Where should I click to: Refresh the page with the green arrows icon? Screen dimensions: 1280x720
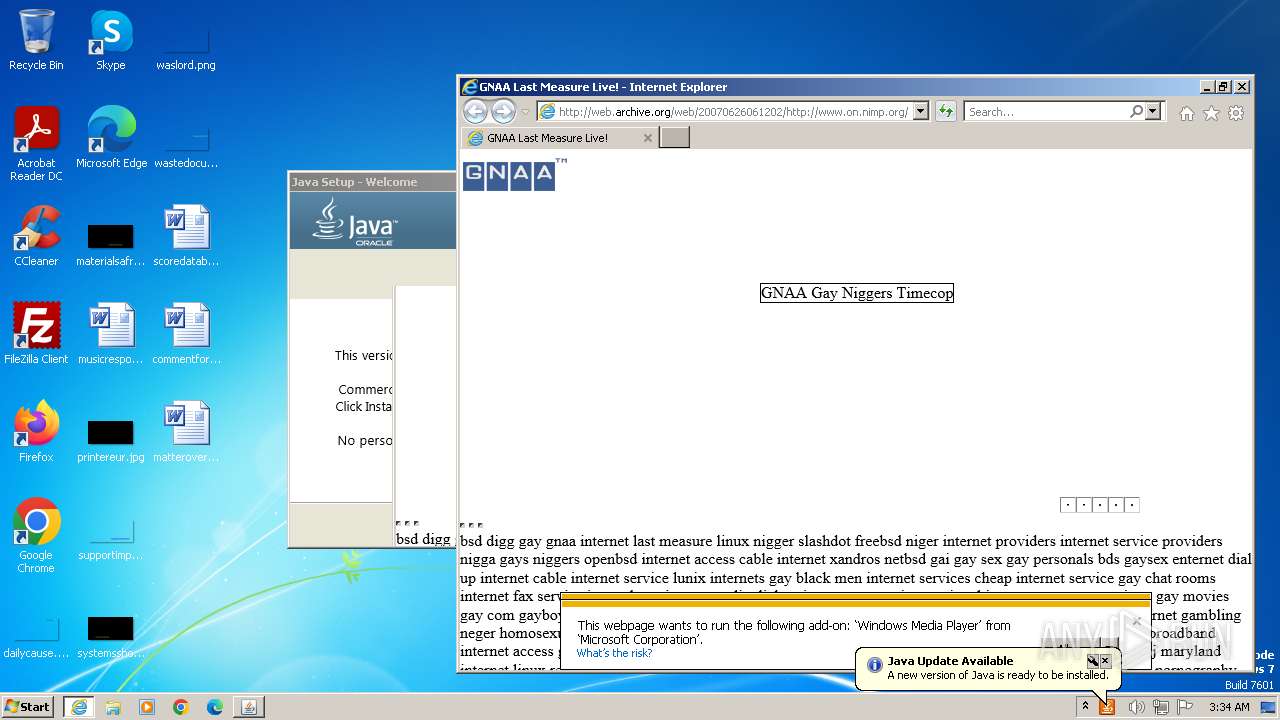[946, 112]
